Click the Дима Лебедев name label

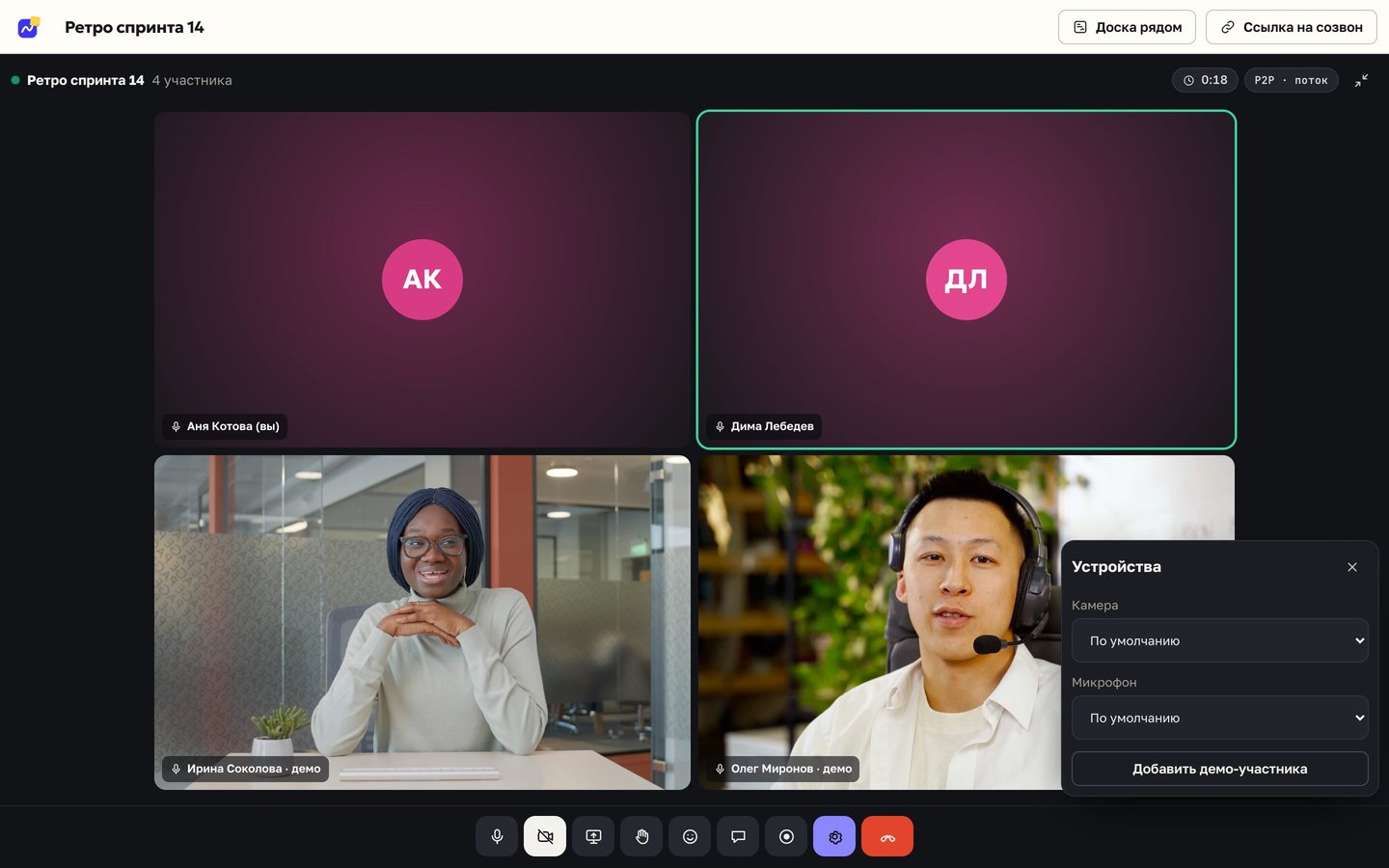764,426
